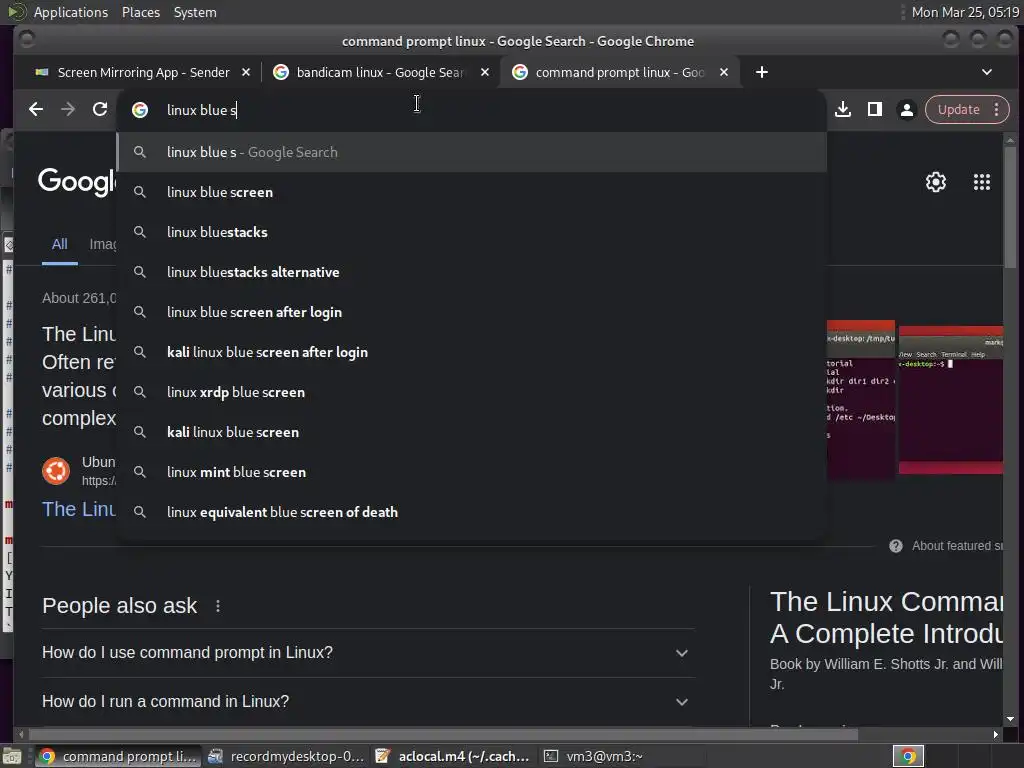Open Chrome downloads icon
The height and width of the screenshot is (768, 1024).
pos(843,110)
